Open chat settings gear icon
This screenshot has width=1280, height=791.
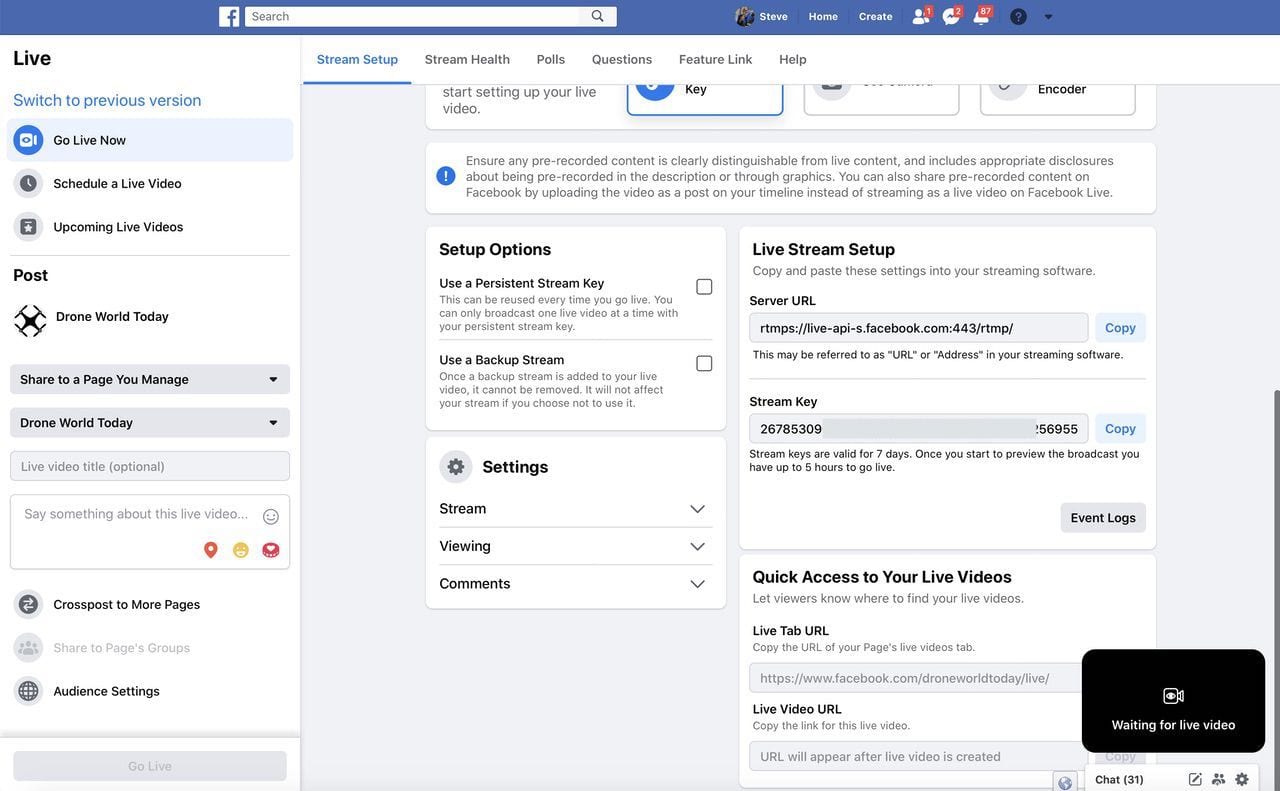[1242, 779]
